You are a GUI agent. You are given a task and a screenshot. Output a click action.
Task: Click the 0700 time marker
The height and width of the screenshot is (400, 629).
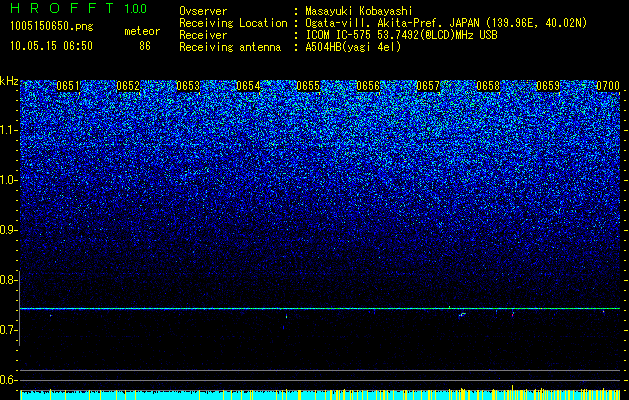click(608, 86)
